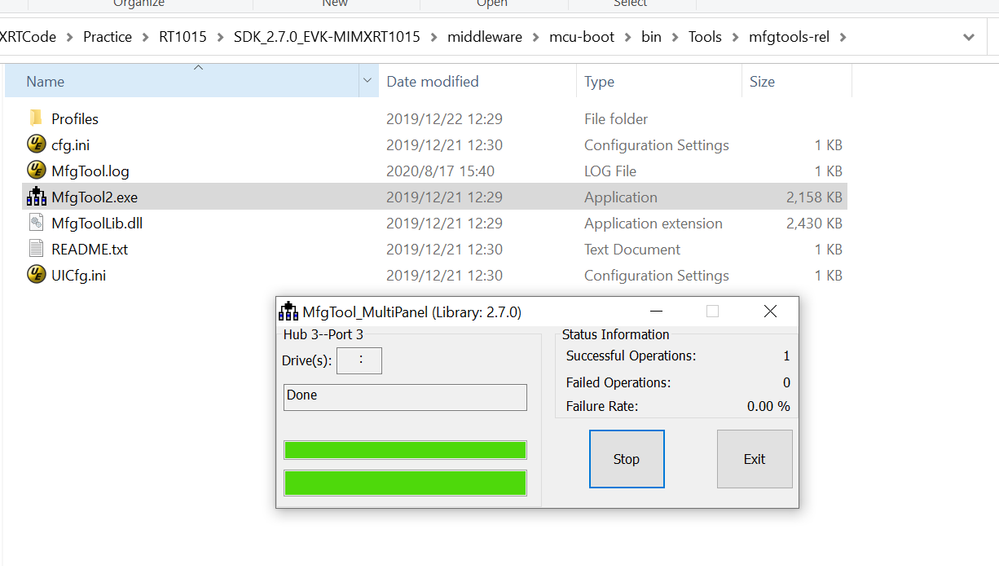Click the Hub 3--Port 3 label
999x566 pixels.
pyautogui.click(x=323, y=335)
